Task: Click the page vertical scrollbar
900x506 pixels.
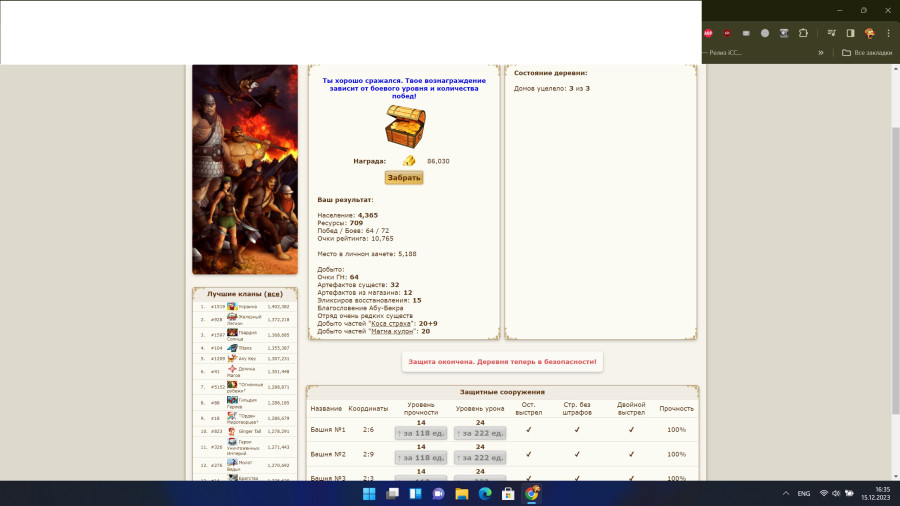Action: (x=895, y=270)
